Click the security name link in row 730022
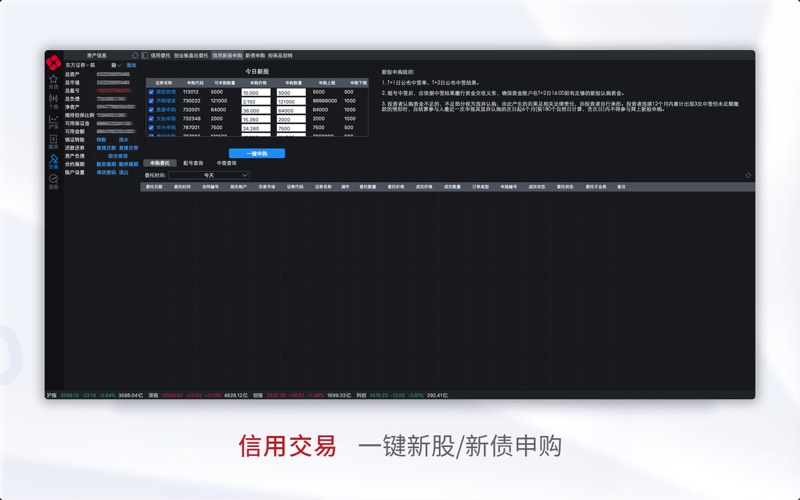 166,101
